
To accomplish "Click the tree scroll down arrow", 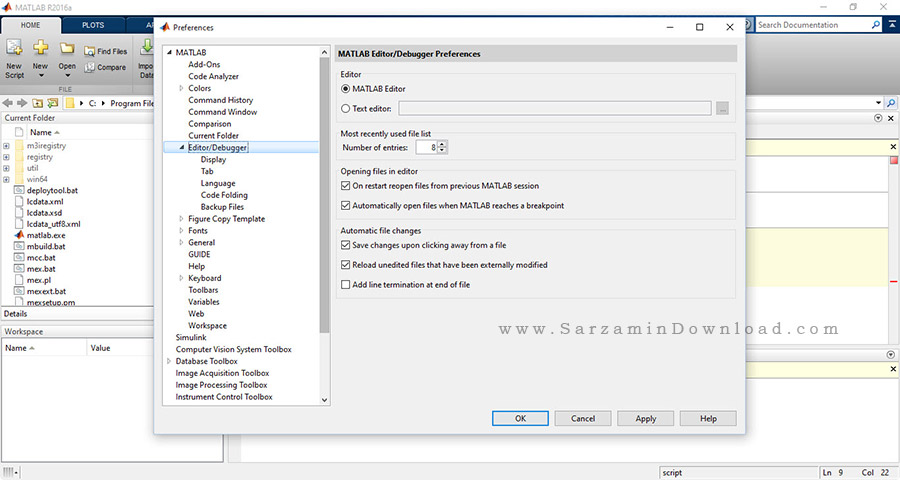I will click(324, 400).
